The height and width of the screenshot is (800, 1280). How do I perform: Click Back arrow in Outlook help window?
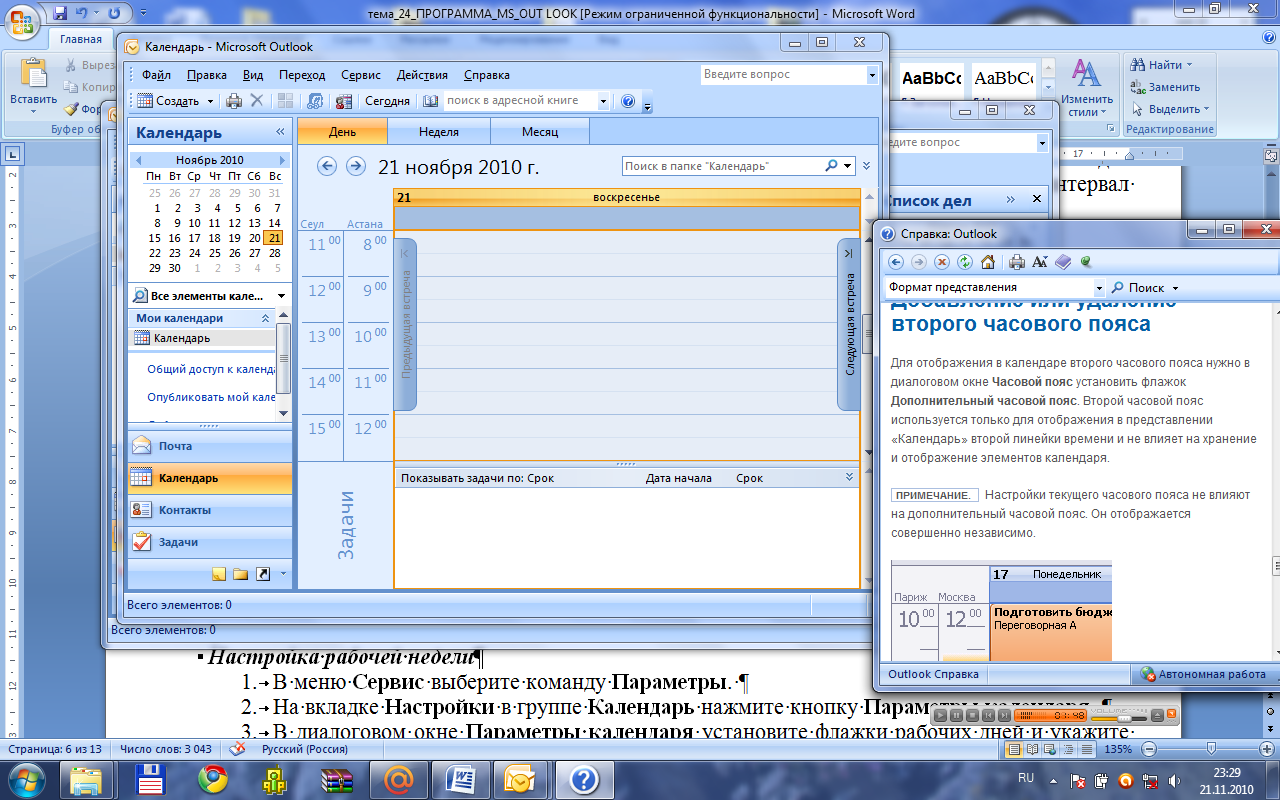pyautogui.click(x=896, y=262)
